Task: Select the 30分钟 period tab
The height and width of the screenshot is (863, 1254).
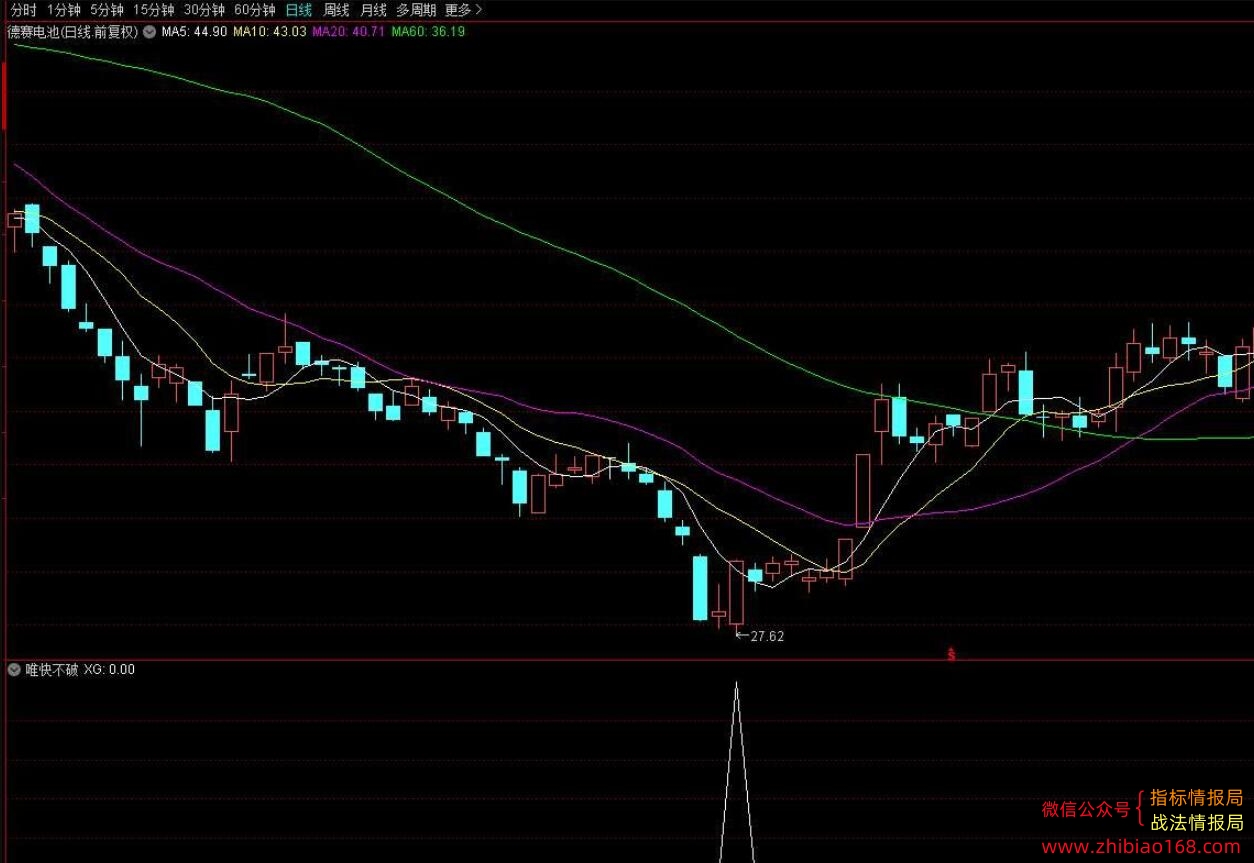Action: (x=204, y=10)
